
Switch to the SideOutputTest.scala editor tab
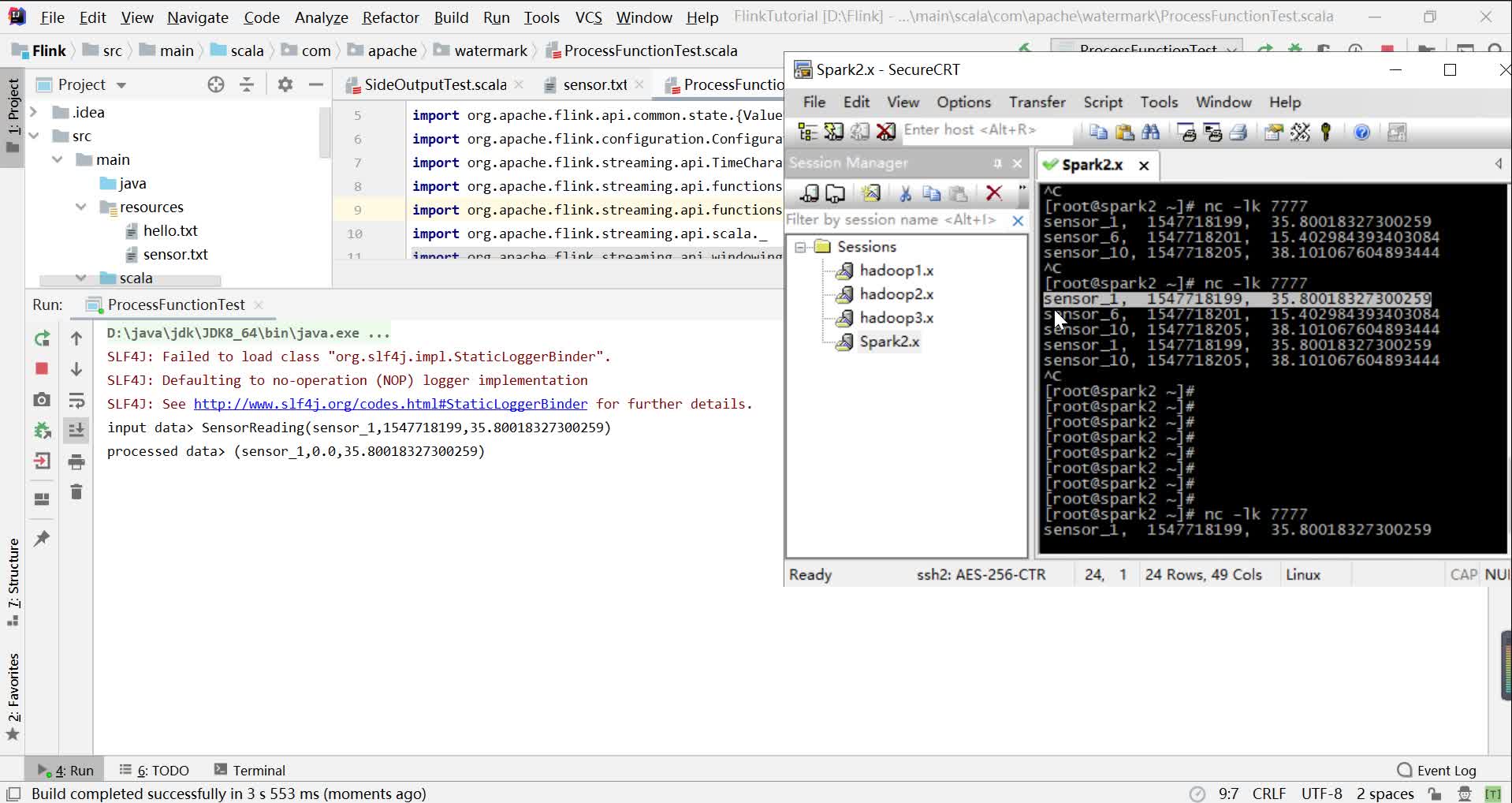[435, 84]
